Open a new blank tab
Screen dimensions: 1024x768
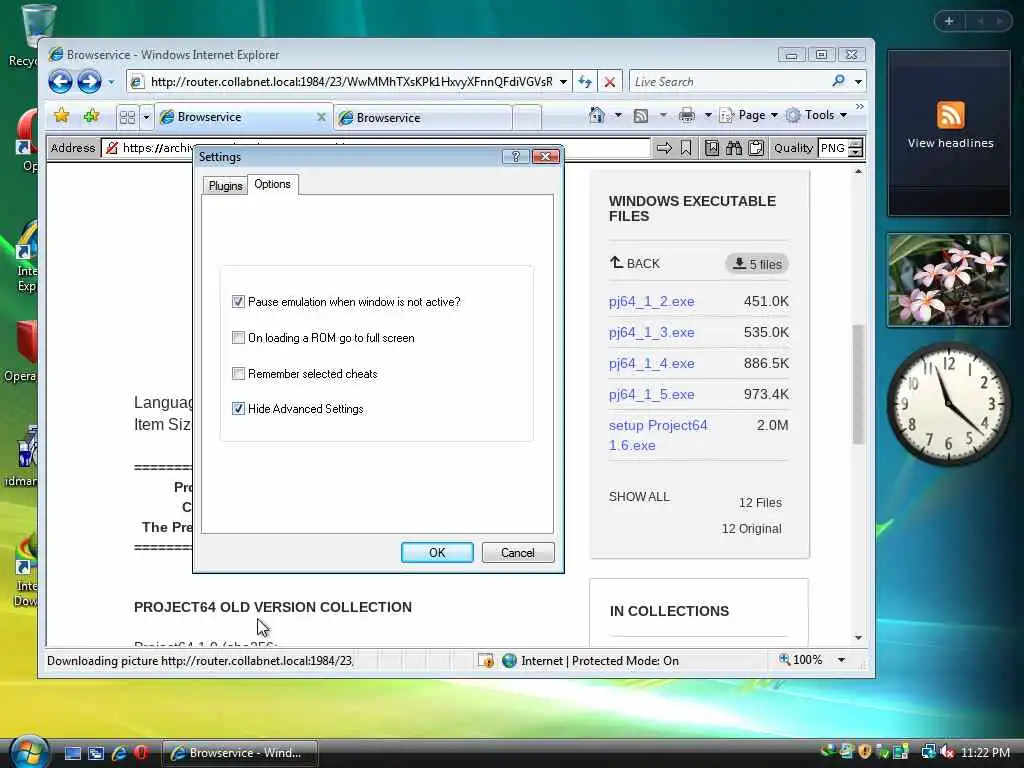(x=527, y=118)
